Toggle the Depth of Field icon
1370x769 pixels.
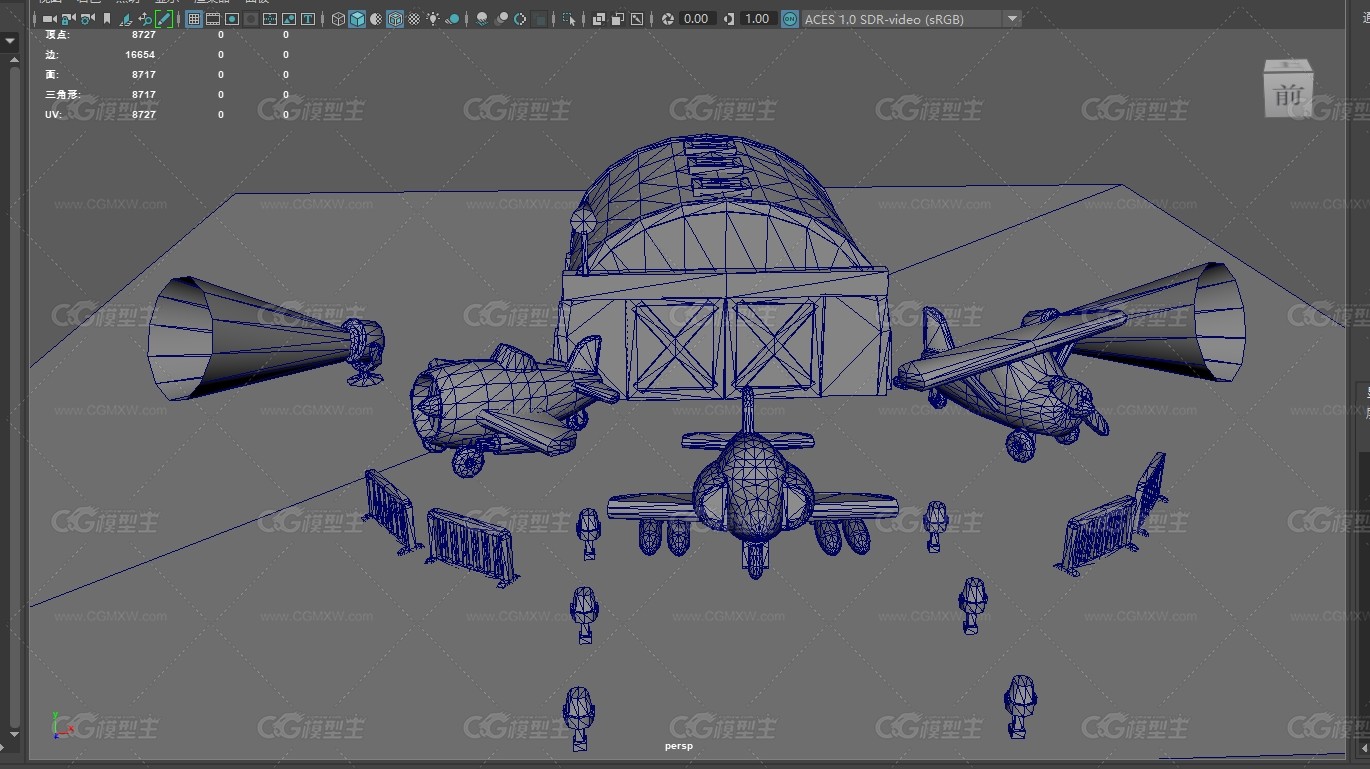(x=540, y=19)
